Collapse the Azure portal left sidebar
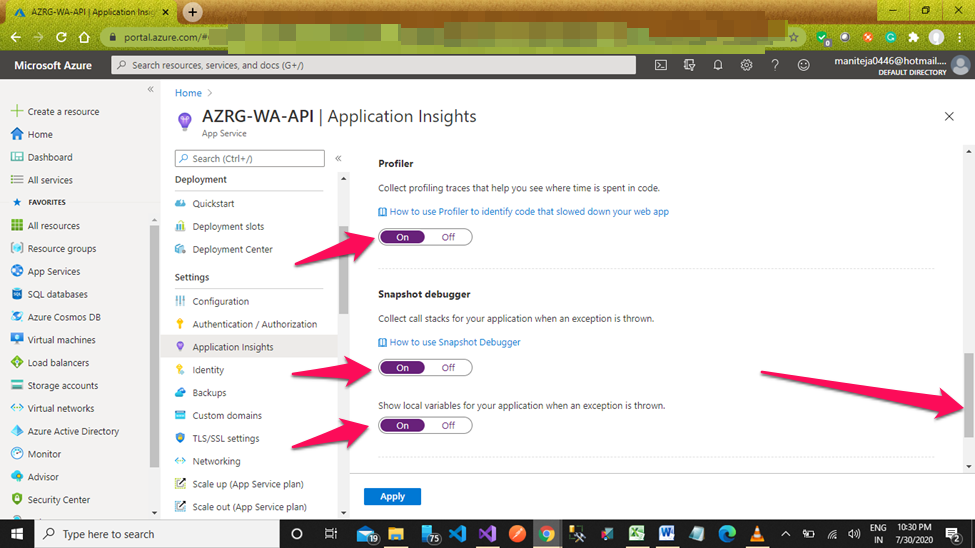975x548 pixels. (x=150, y=90)
